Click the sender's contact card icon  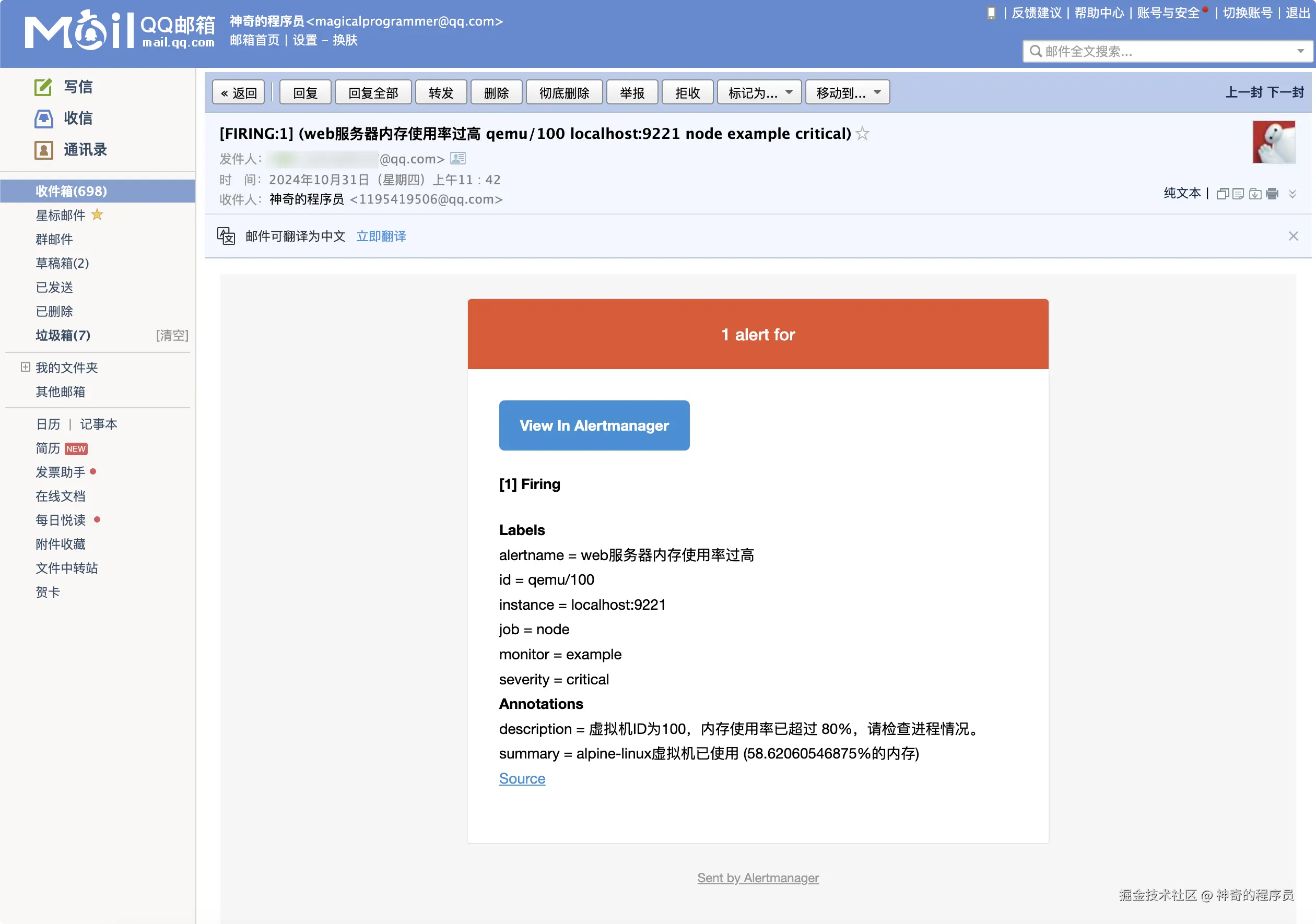tap(457, 158)
